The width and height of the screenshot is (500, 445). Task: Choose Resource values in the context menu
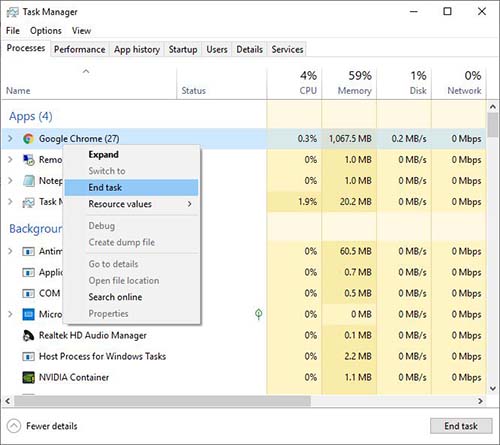click(x=132, y=204)
